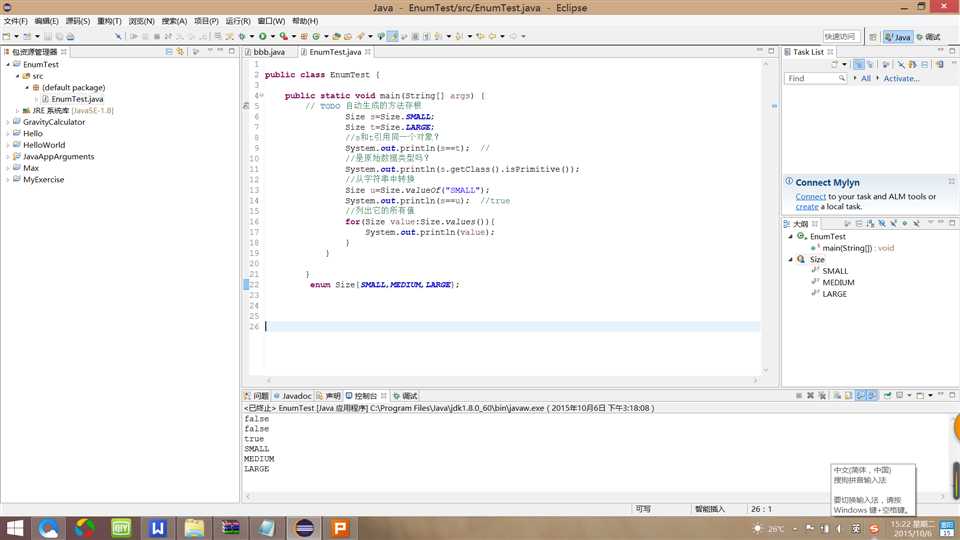Switch to 调试 debug perspective button
The image size is (960, 540).
[x=929, y=37]
